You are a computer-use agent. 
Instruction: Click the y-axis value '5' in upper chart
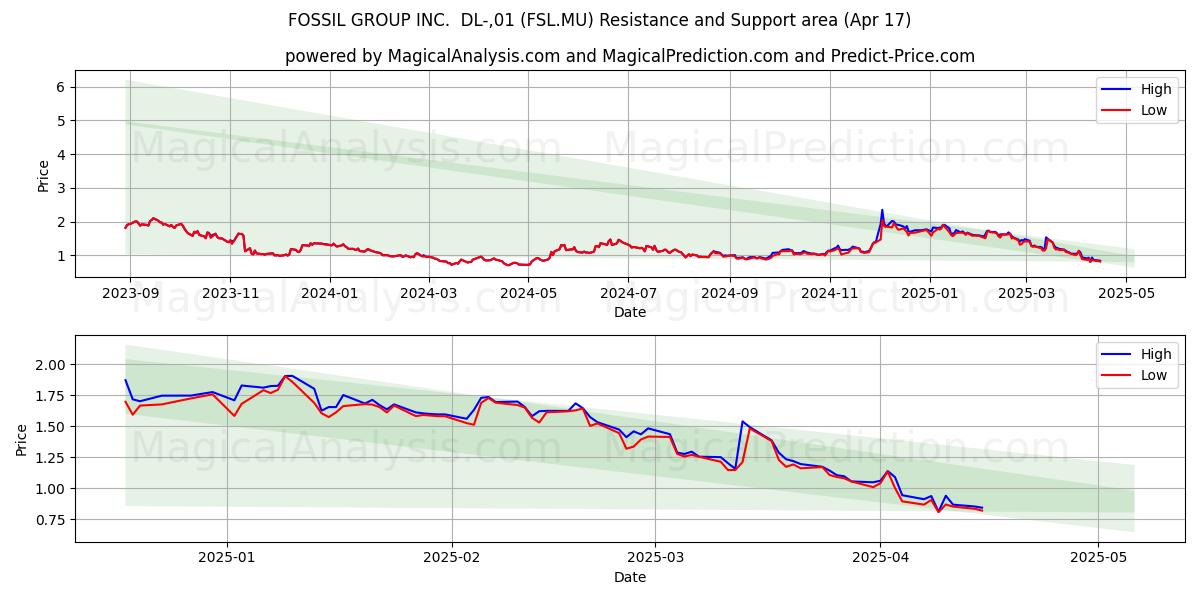(60, 121)
